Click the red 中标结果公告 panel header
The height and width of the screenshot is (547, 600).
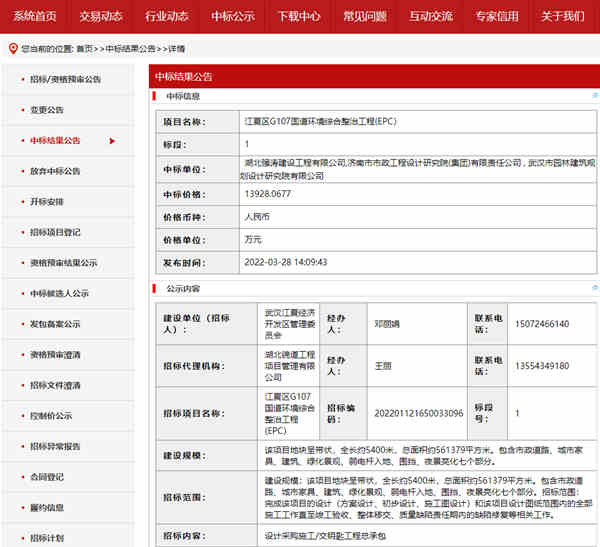pos(374,77)
